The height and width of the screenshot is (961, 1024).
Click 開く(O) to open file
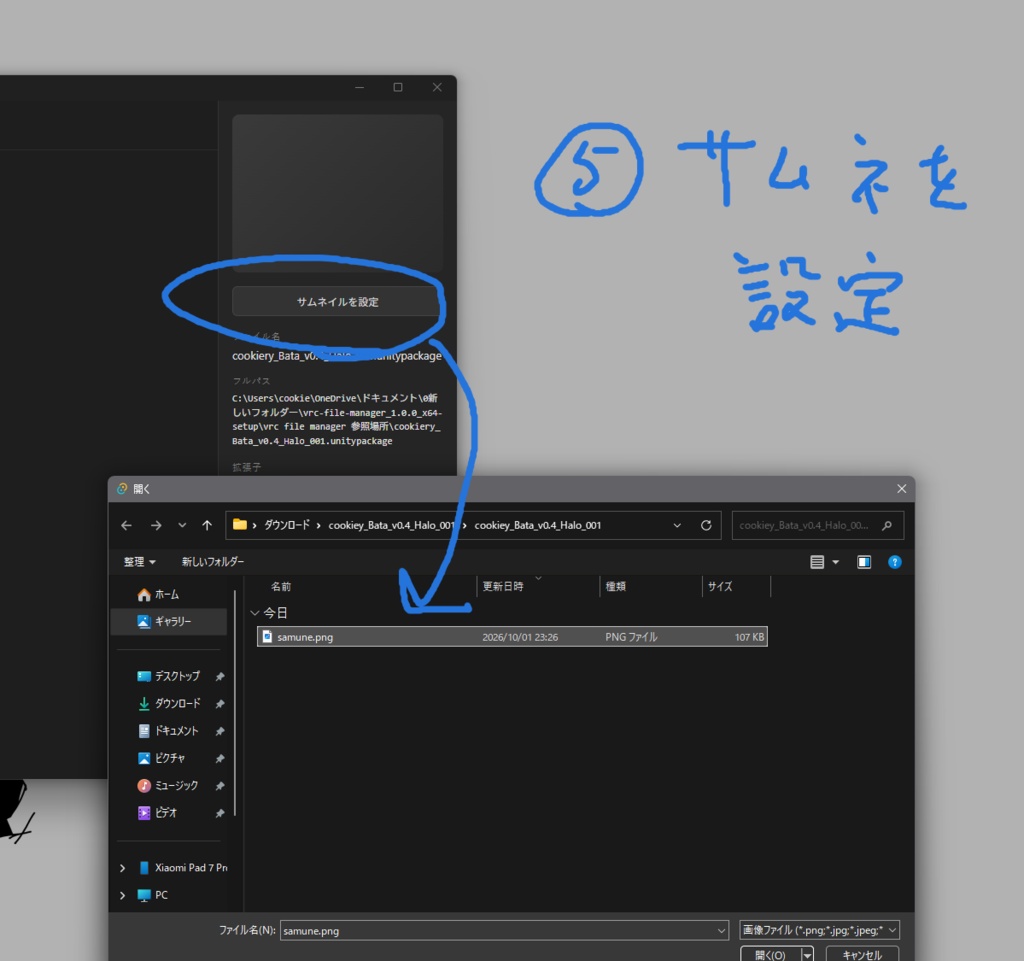click(x=771, y=954)
